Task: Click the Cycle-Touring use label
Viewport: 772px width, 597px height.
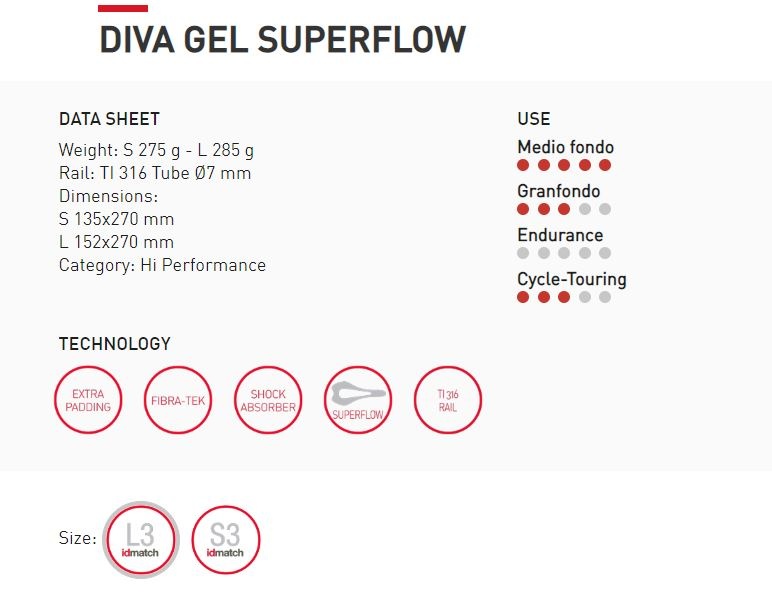Action: [x=572, y=280]
